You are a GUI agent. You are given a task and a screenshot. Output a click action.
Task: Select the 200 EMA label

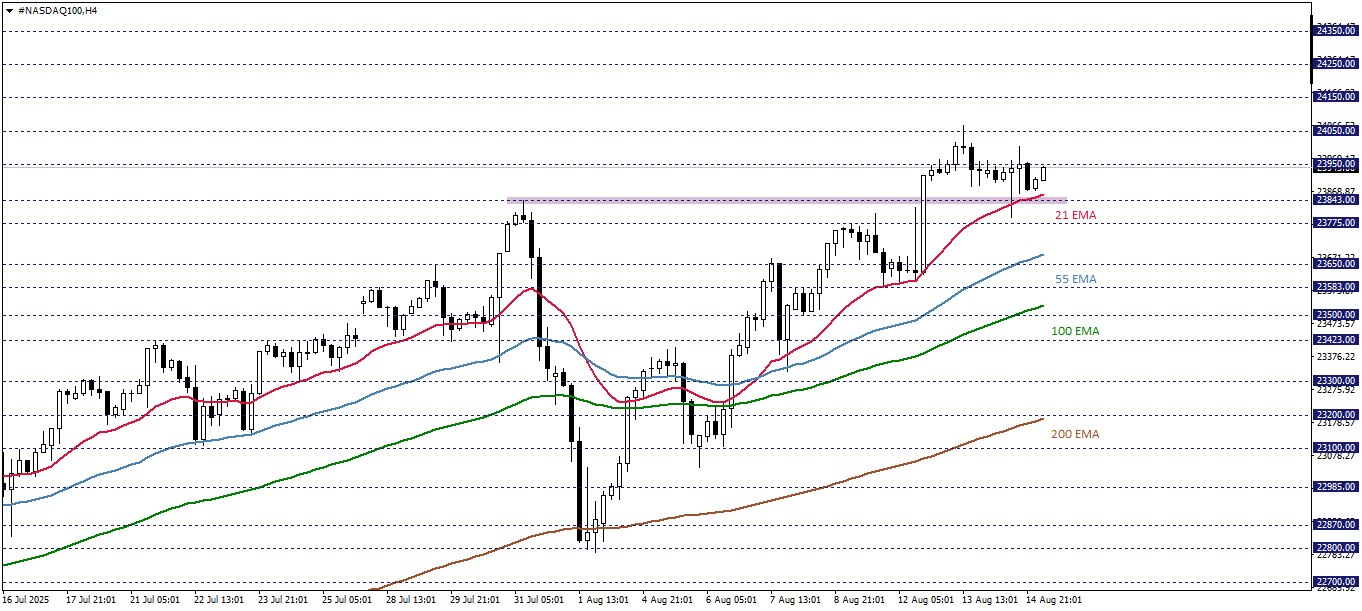click(x=1075, y=435)
